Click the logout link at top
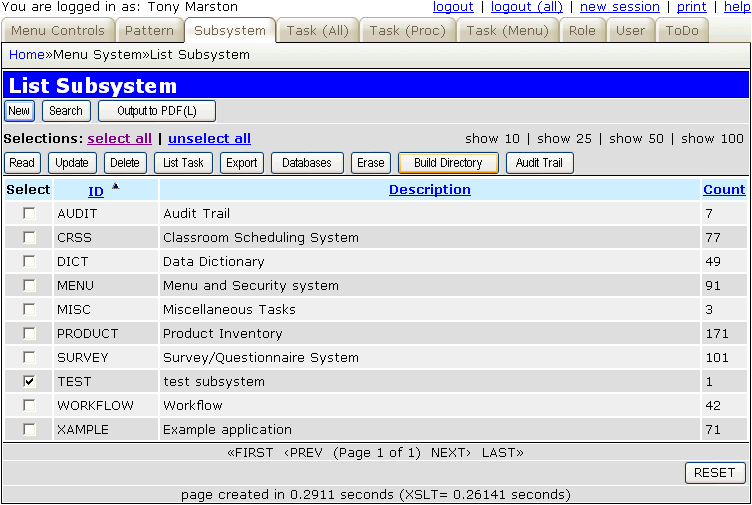Image resolution: width=752 pixels, height=505 pixels. [x=453, y=7]
